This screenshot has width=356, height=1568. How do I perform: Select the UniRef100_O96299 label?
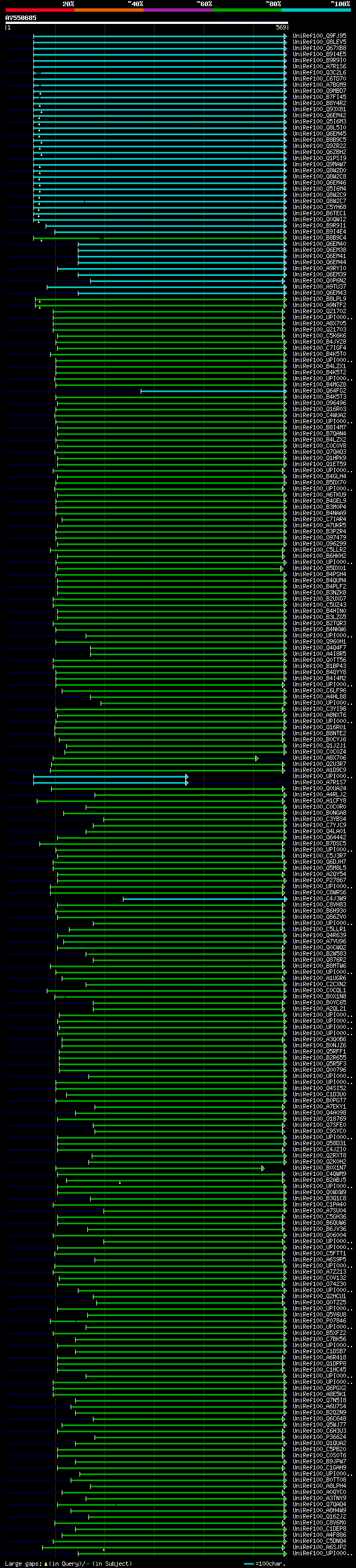[319, 543]
